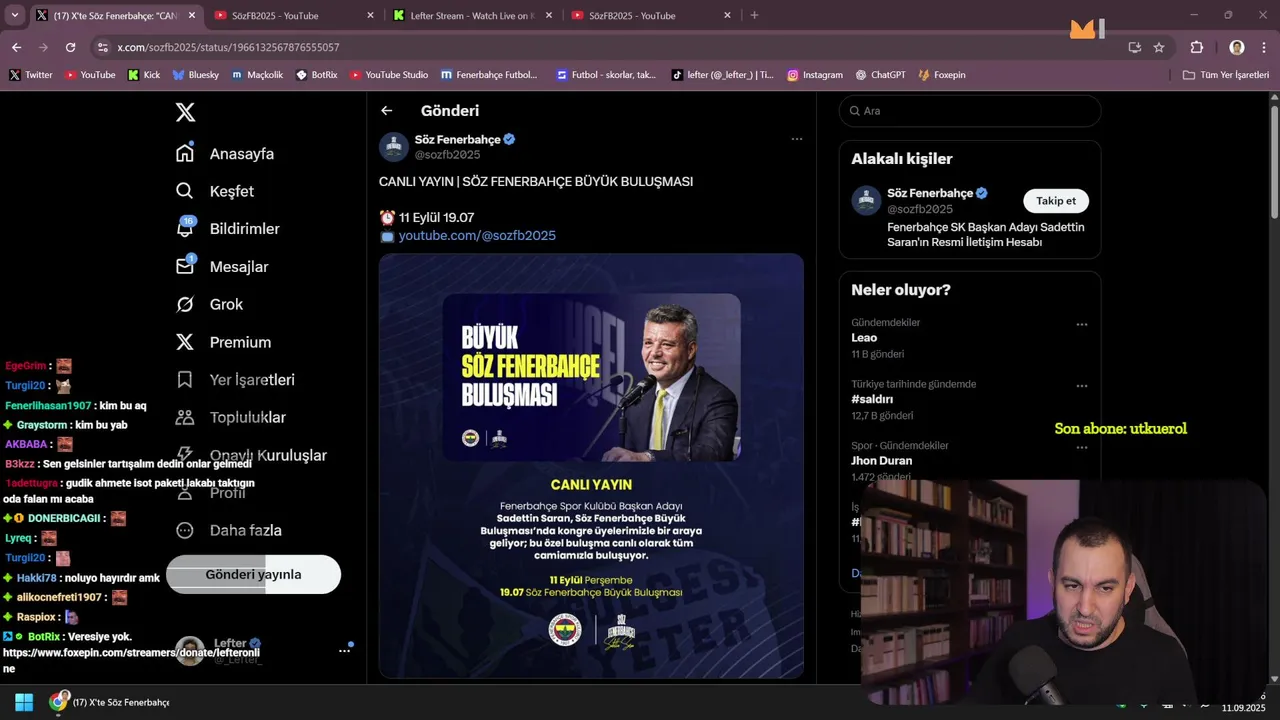Open ChatGPT bookmark
The image size is (1280, 720).
click(881, 75)
